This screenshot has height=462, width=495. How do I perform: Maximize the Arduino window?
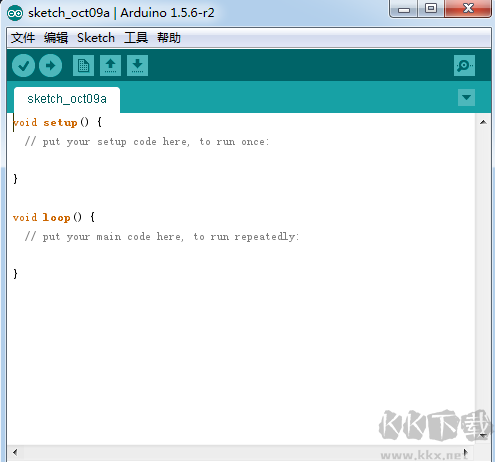coord(431,8)
